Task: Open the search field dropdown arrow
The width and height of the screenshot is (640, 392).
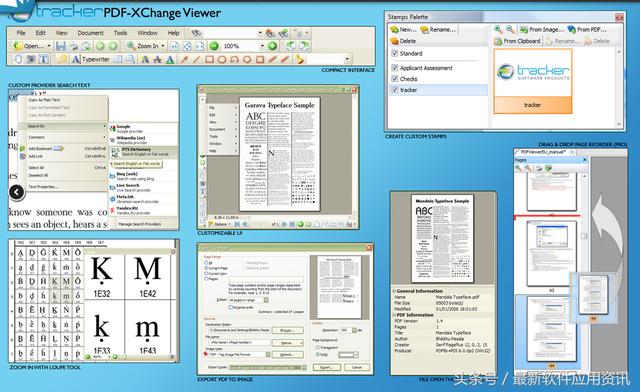Action: [260, 33]
